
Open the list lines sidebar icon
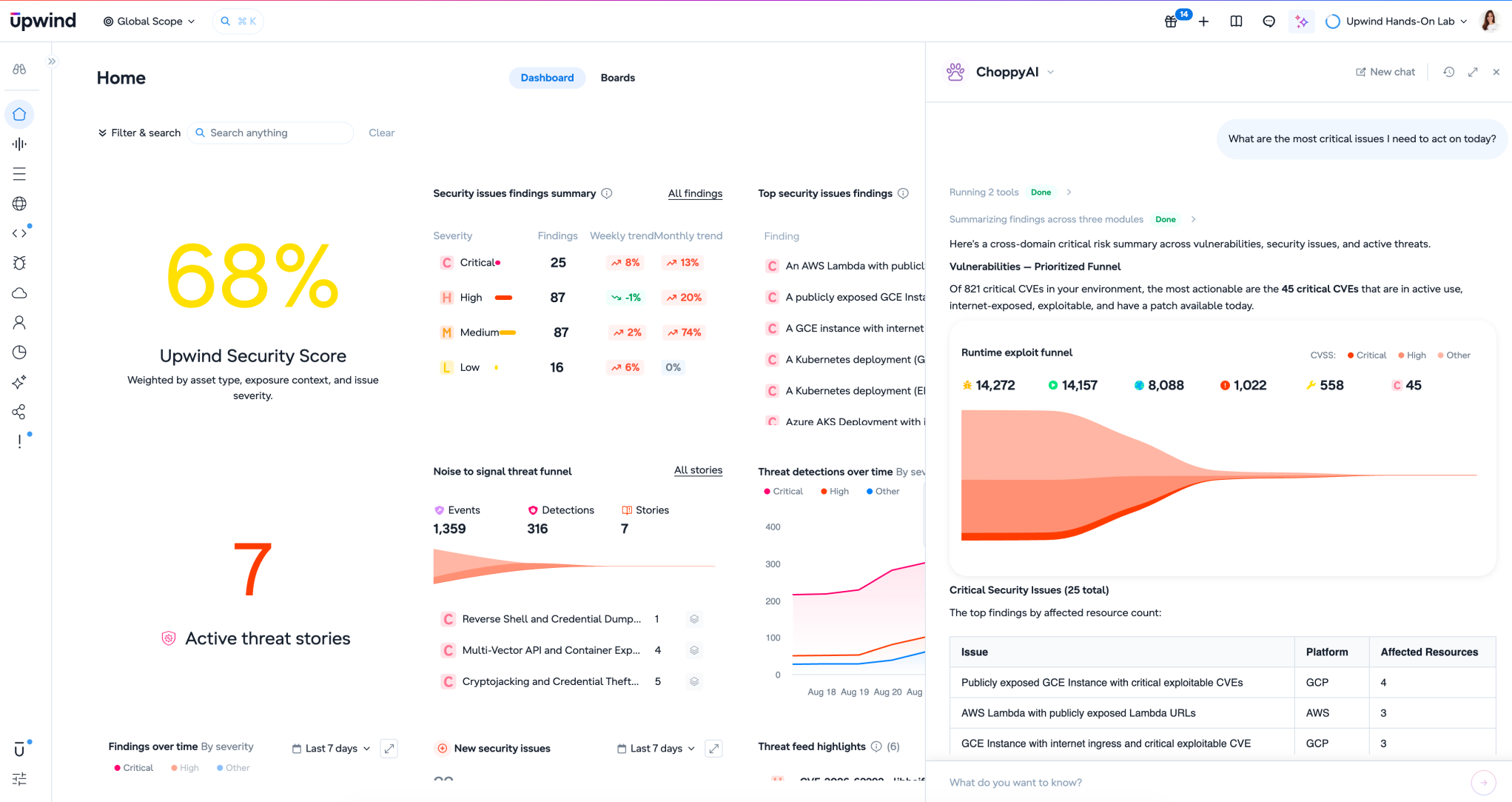pos(19,174)
